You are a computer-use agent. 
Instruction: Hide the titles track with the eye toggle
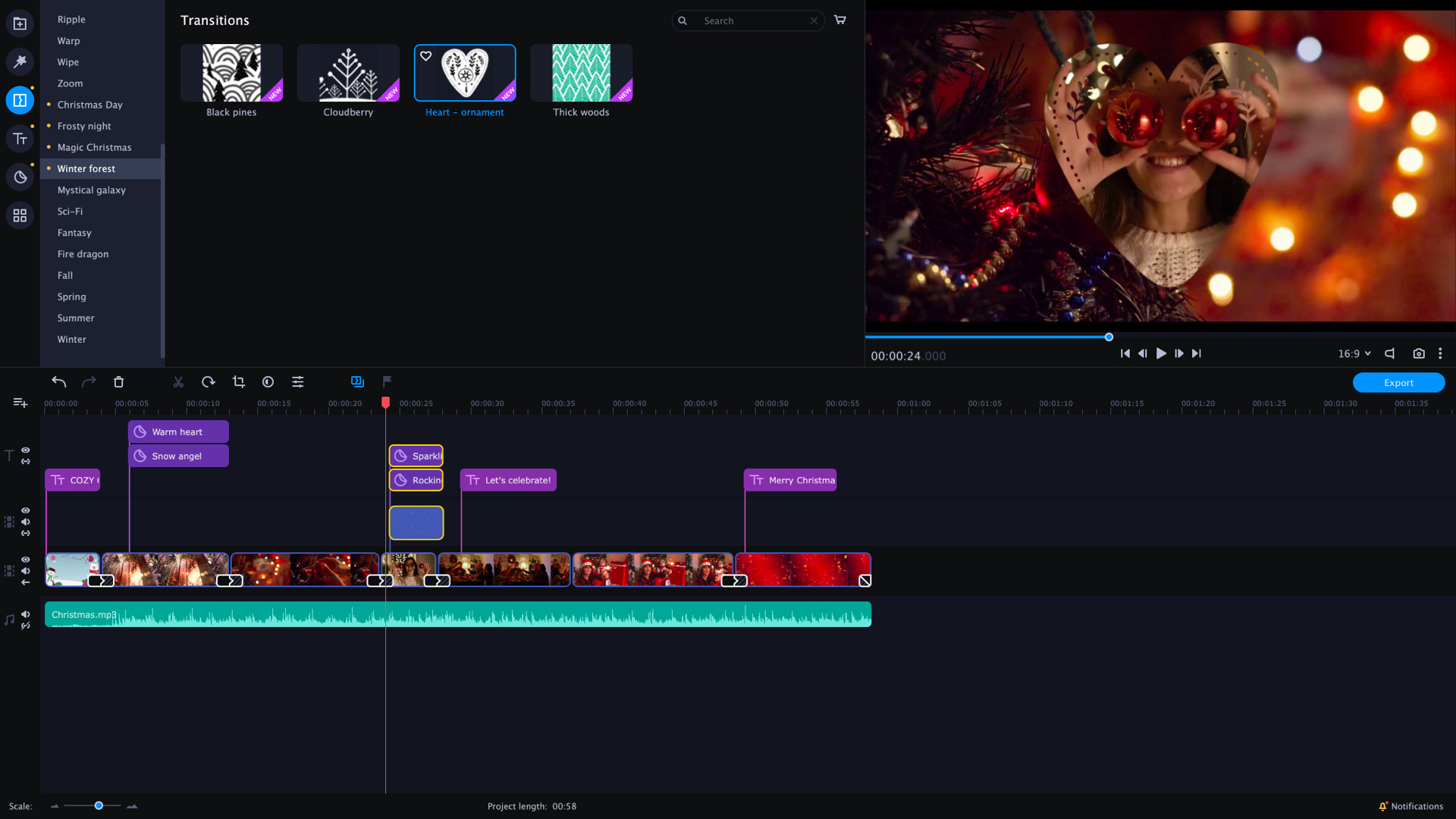pyautogui.click(x=25, y=450)
